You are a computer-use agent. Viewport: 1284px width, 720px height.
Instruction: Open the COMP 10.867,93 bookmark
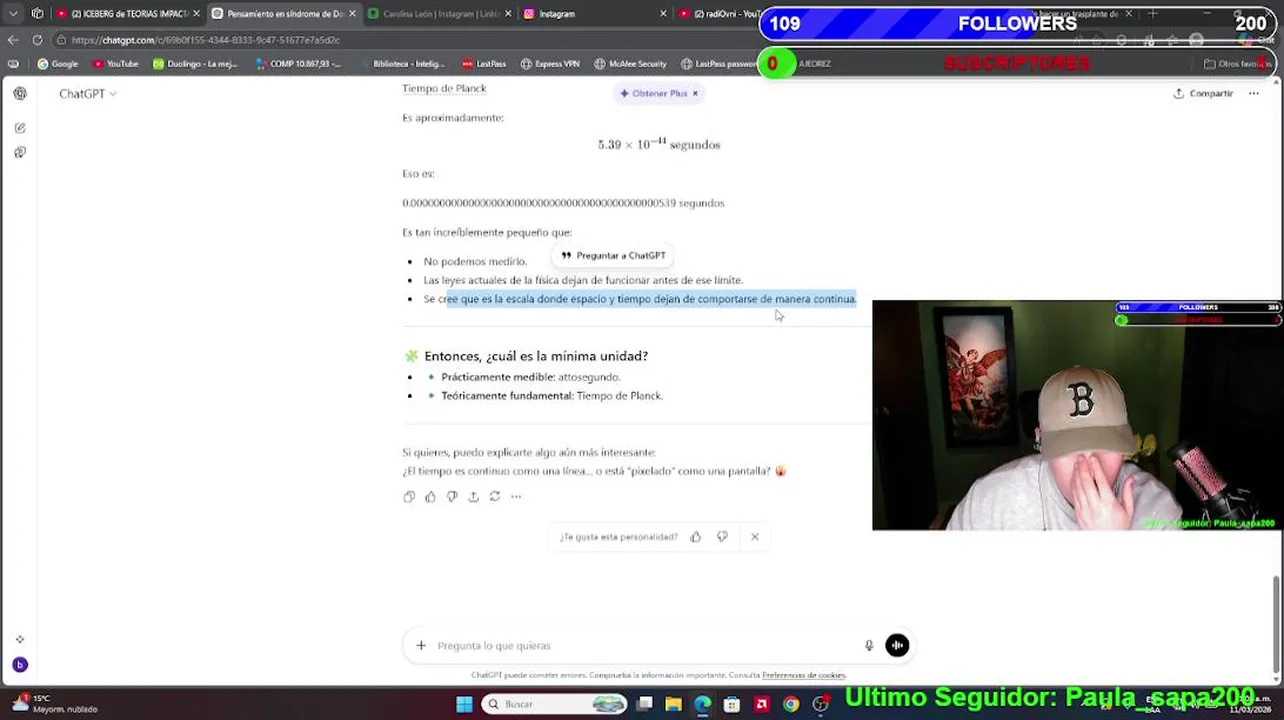click(298, 64)
